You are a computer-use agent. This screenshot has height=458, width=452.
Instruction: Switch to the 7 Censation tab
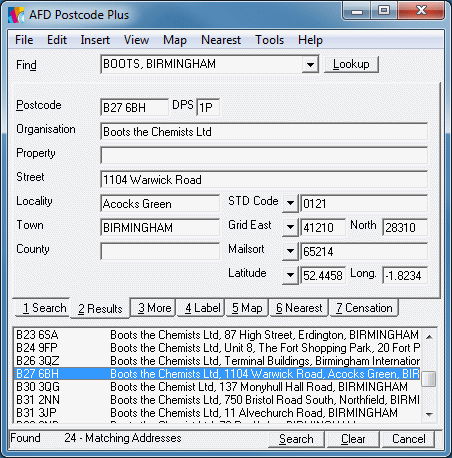click(x=364, y=308)
